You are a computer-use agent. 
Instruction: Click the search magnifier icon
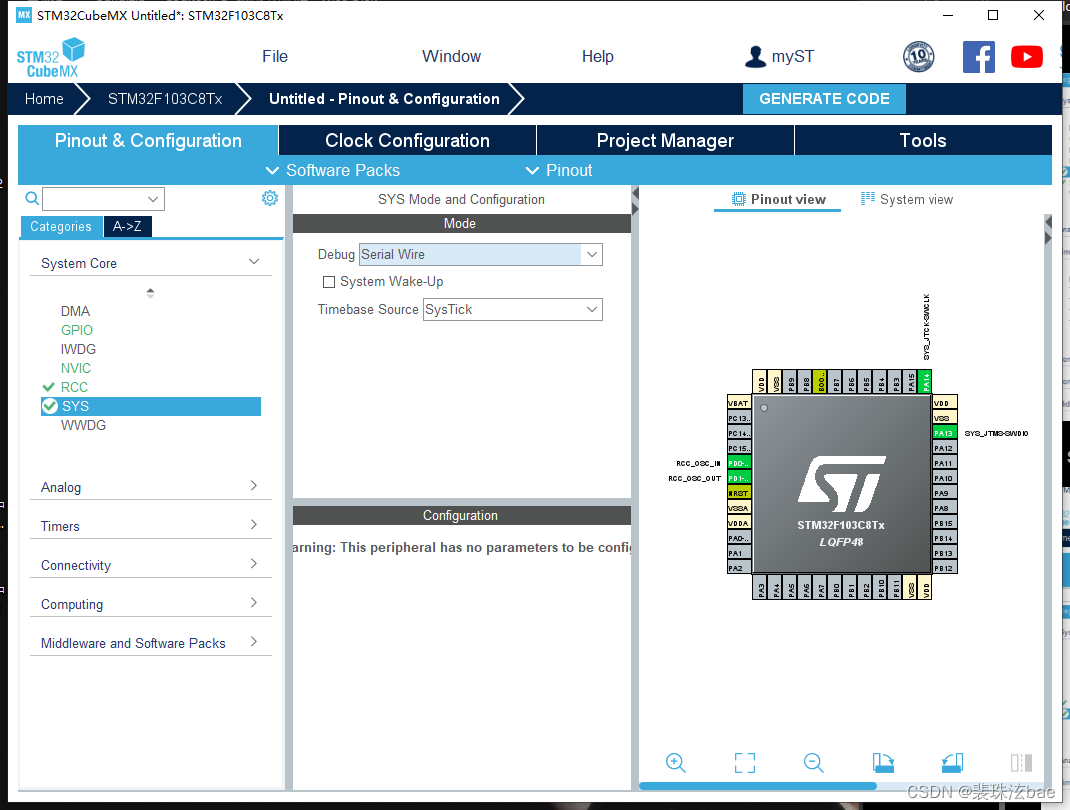point(32,199)
